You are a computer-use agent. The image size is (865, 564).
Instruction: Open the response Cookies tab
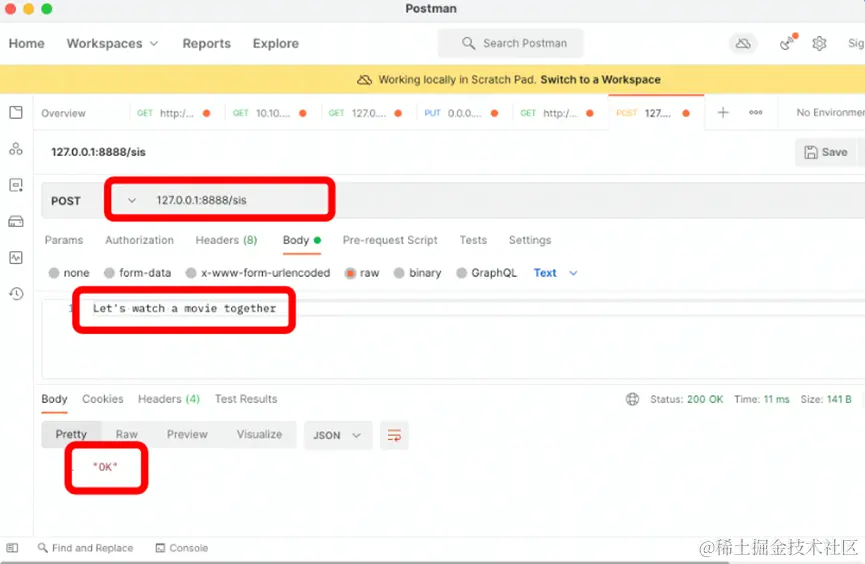tap(103, 399)
